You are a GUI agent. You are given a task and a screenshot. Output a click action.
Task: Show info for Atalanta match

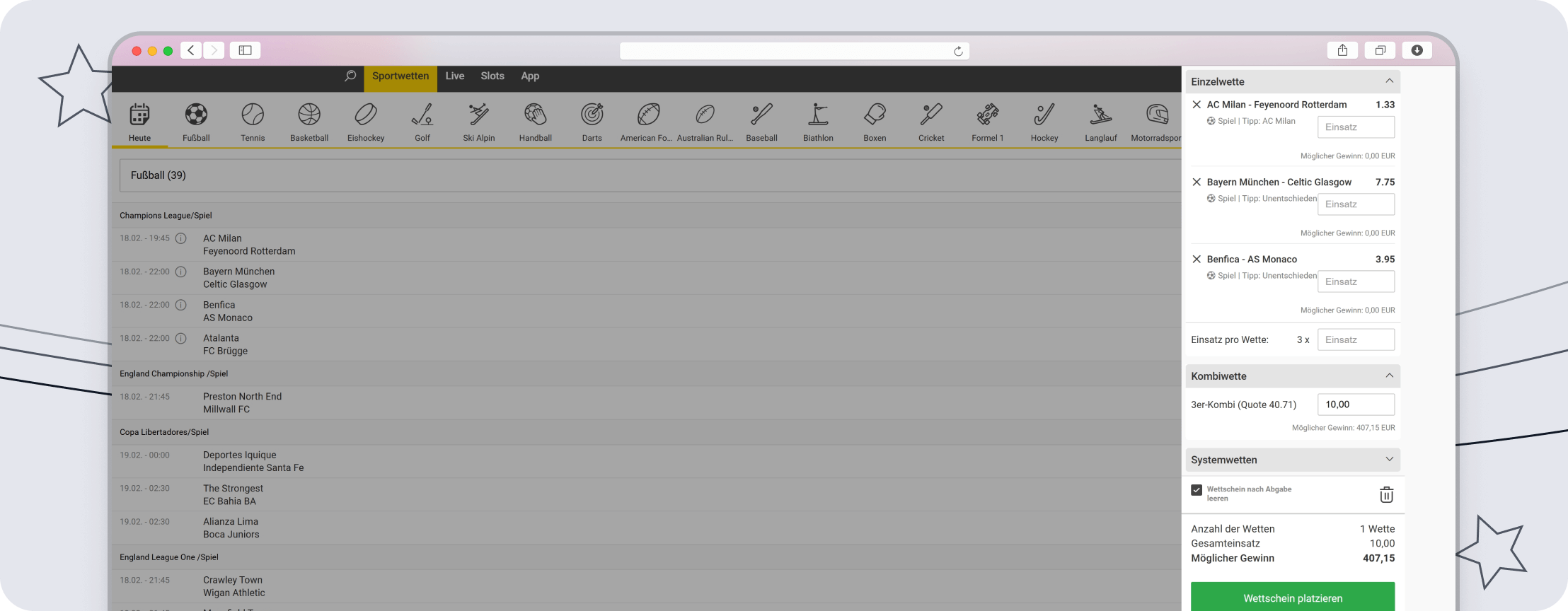click(181, 338)
